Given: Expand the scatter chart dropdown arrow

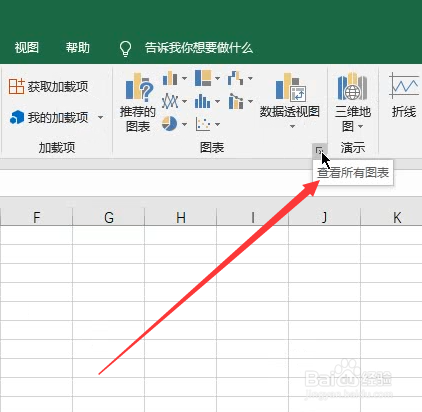Looking at the screenshot, I should 217,124.
